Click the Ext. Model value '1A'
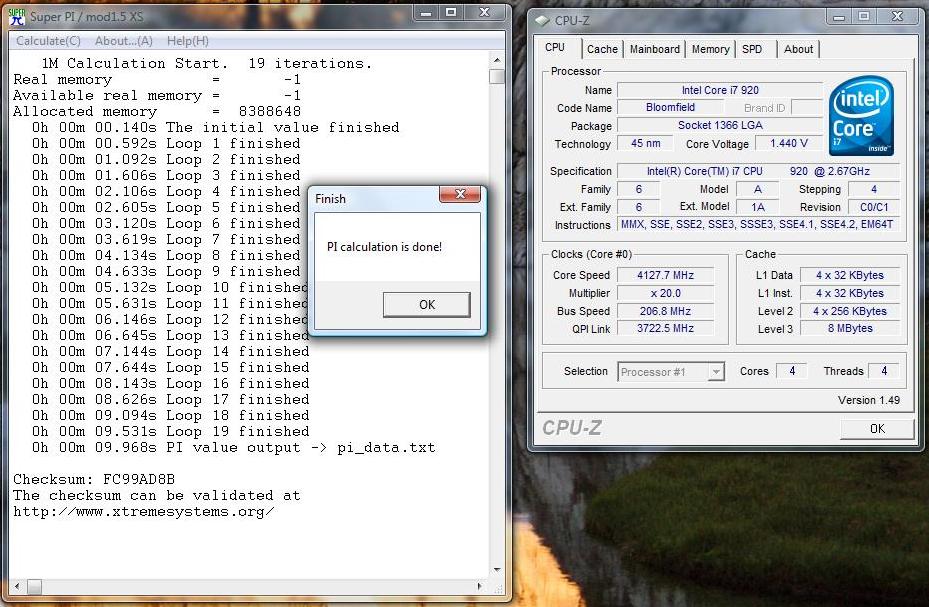 pyautogui.click(x=758, y=207)
